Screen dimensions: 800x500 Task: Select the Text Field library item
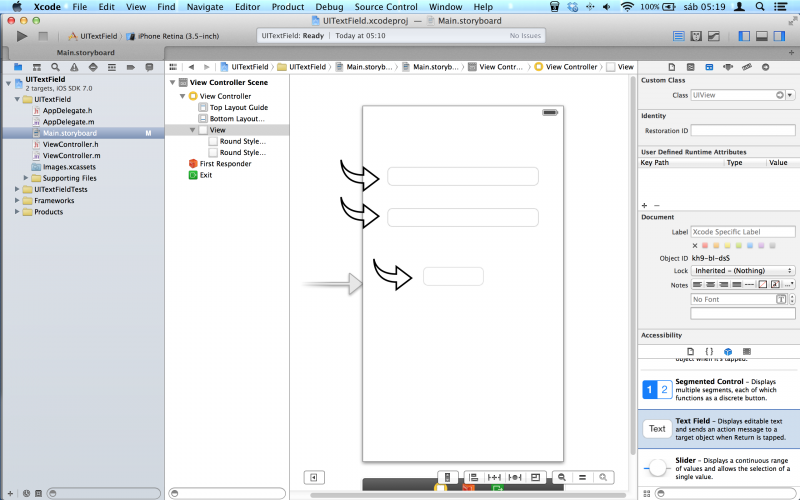point(719,429)
